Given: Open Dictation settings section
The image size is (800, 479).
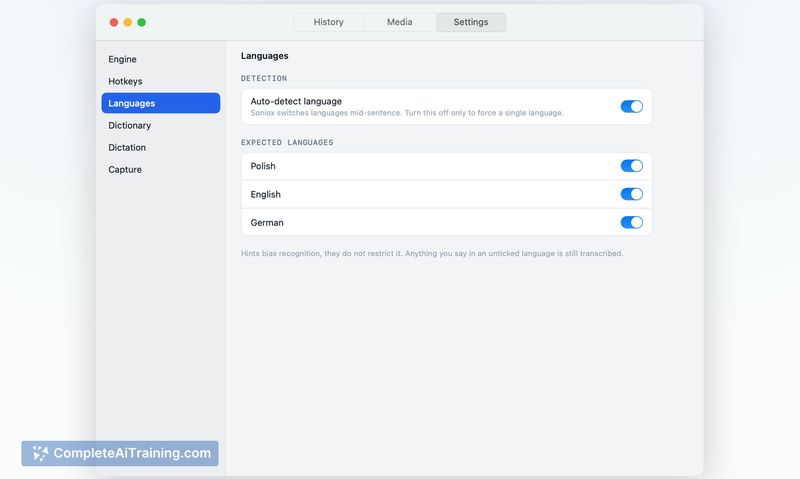Looking at the screenshot, I should pos(161,147).
